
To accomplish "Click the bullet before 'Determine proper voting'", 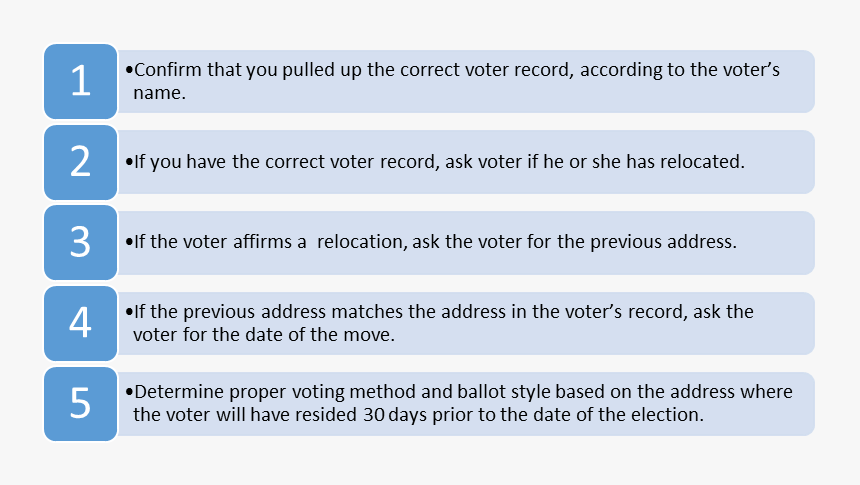I will 129,392.
